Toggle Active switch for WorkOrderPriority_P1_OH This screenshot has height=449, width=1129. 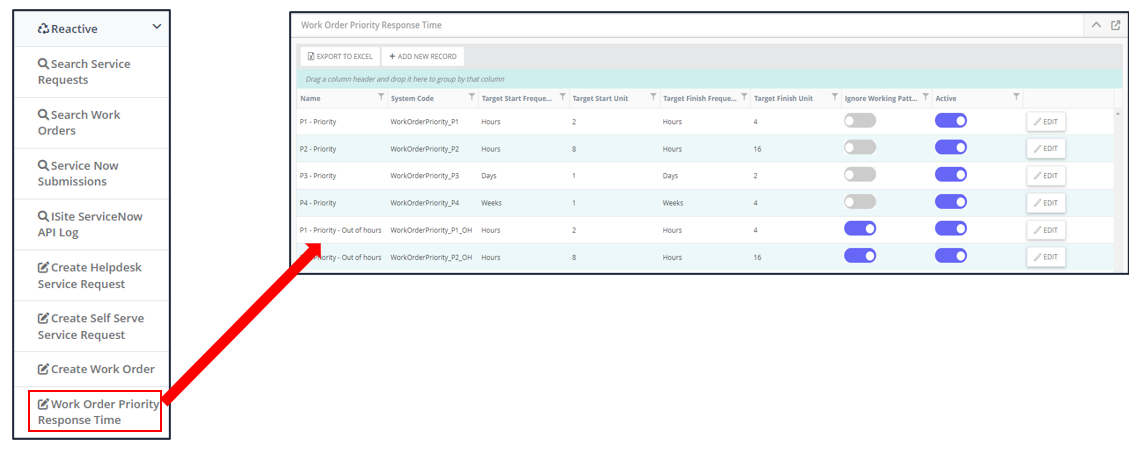(950, 229)
